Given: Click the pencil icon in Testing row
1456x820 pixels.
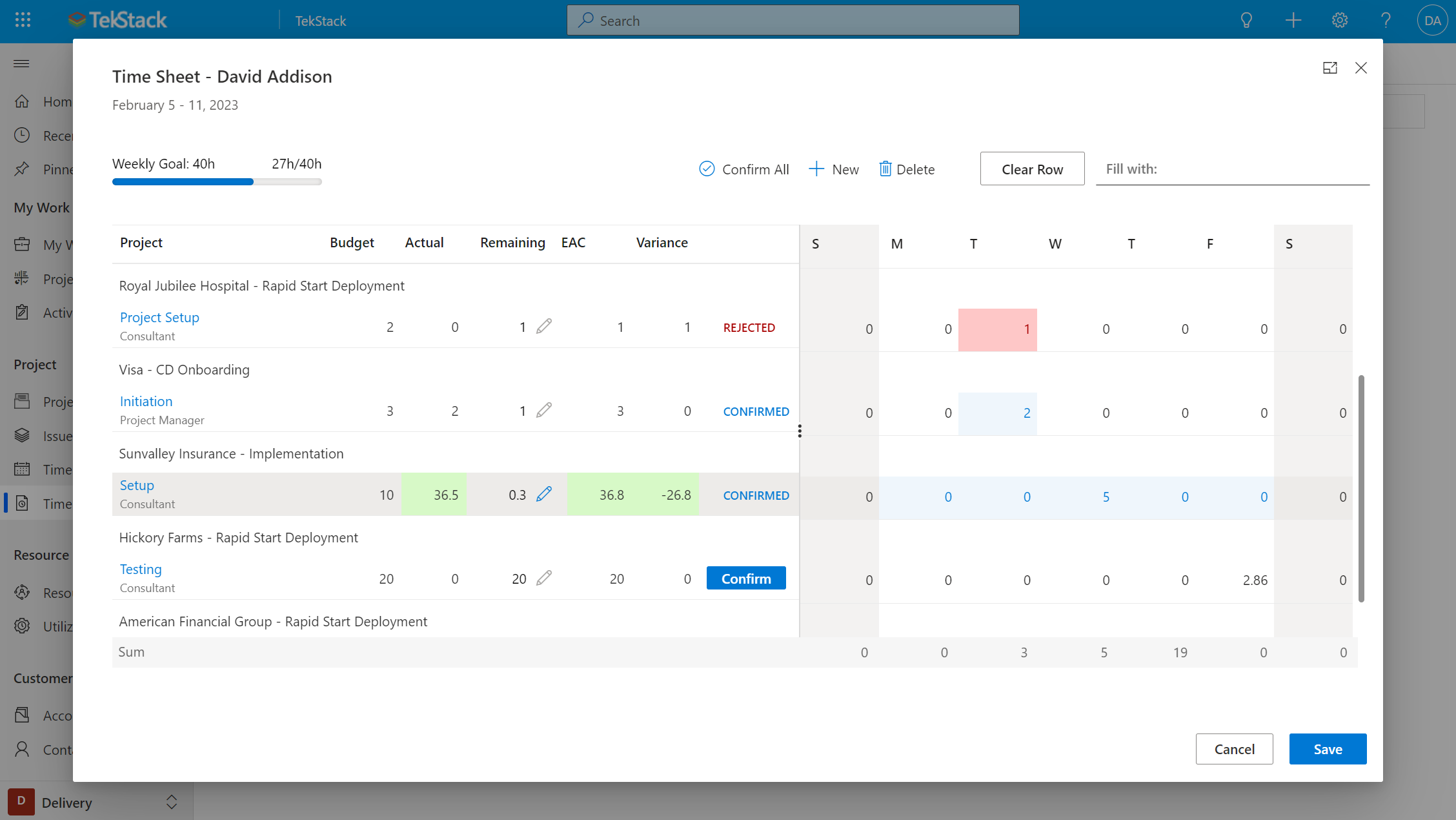Looking at the screenshot, I should 544,578.
